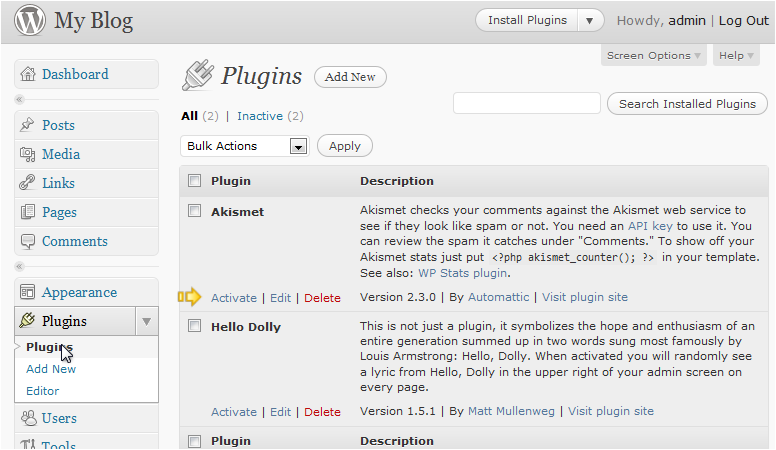This screenshot has height=450, width=776.
Task: Select Plugins submenu entry
Action: [49, 347]
